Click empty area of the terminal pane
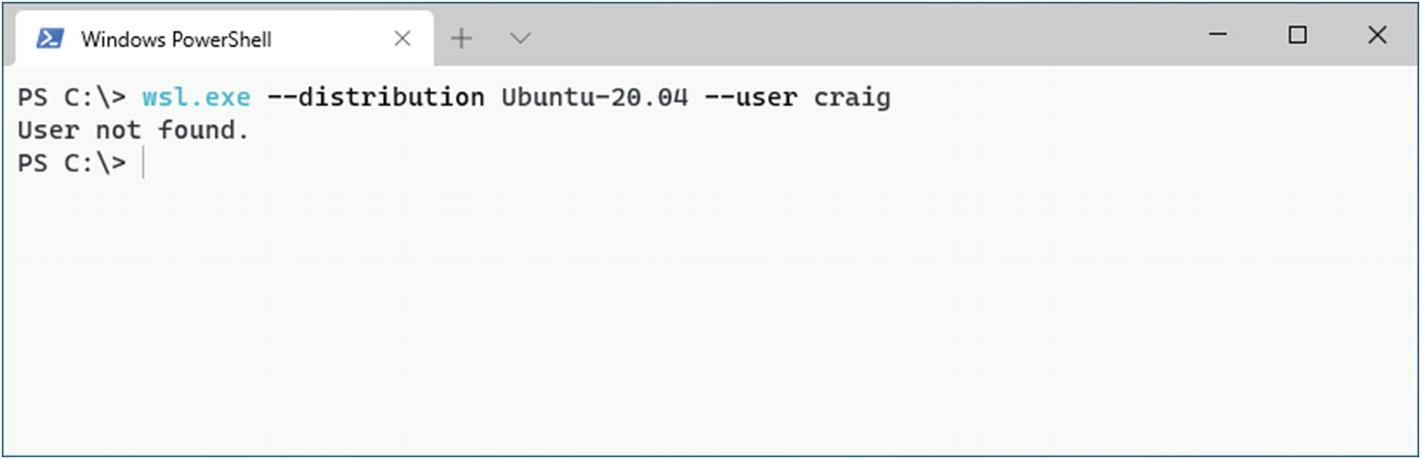The image size is (1421, 459). tap(710, 320)
